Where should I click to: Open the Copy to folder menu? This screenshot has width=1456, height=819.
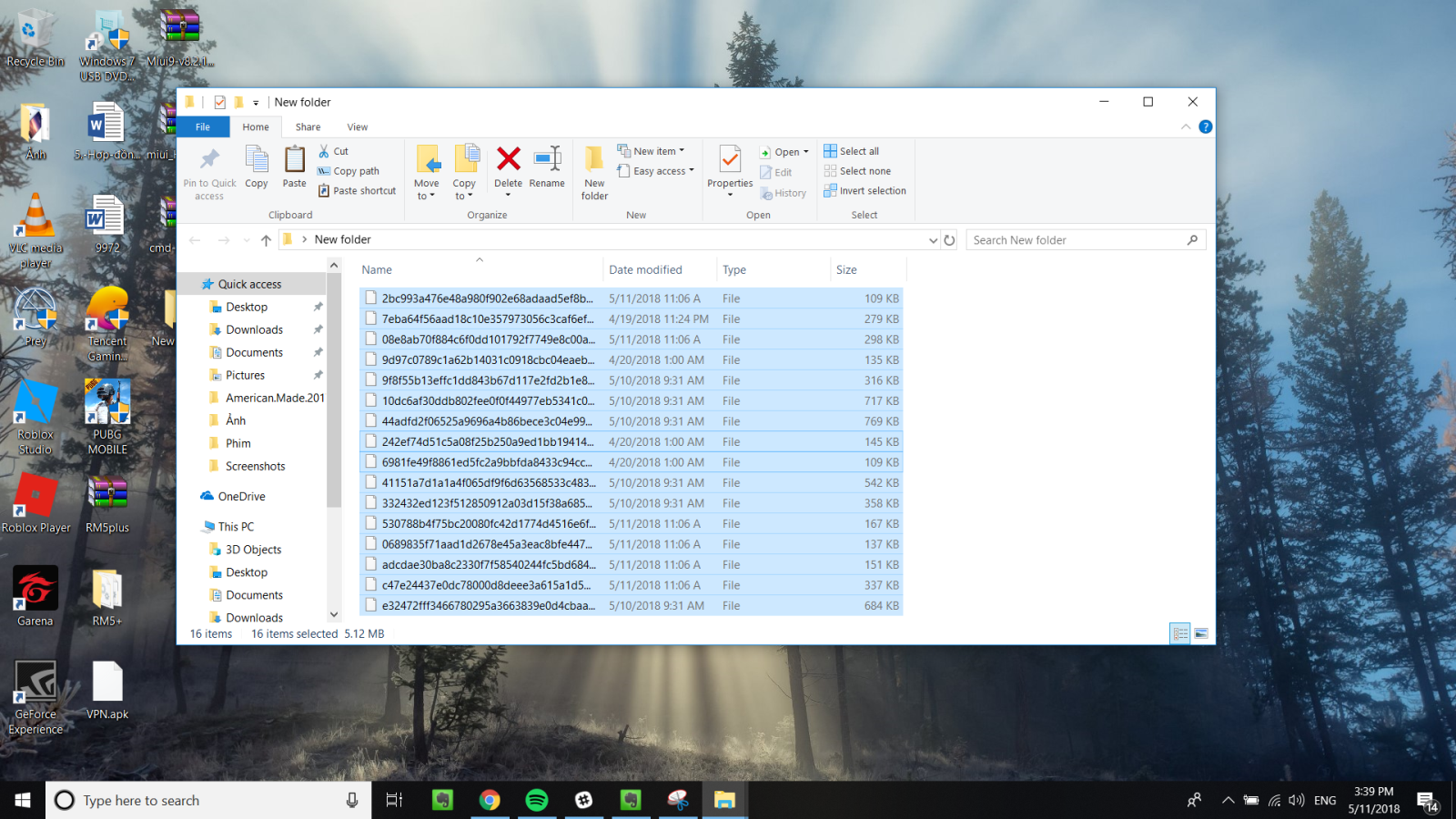click(x=465, y=173)
